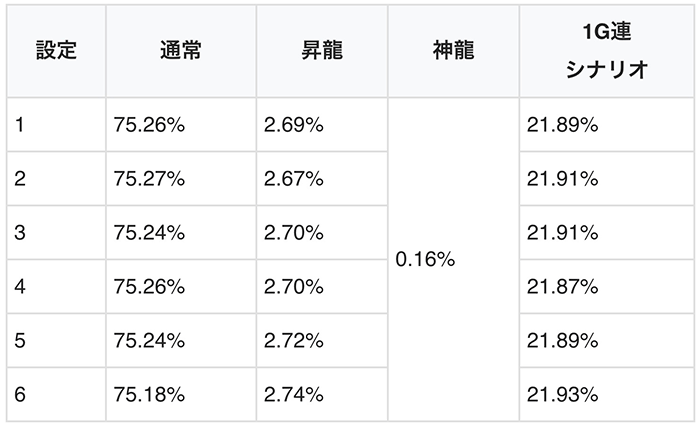This screenshot has height=427, width=700.
Task: Click the 昇龍 column header
Action: 321,50
